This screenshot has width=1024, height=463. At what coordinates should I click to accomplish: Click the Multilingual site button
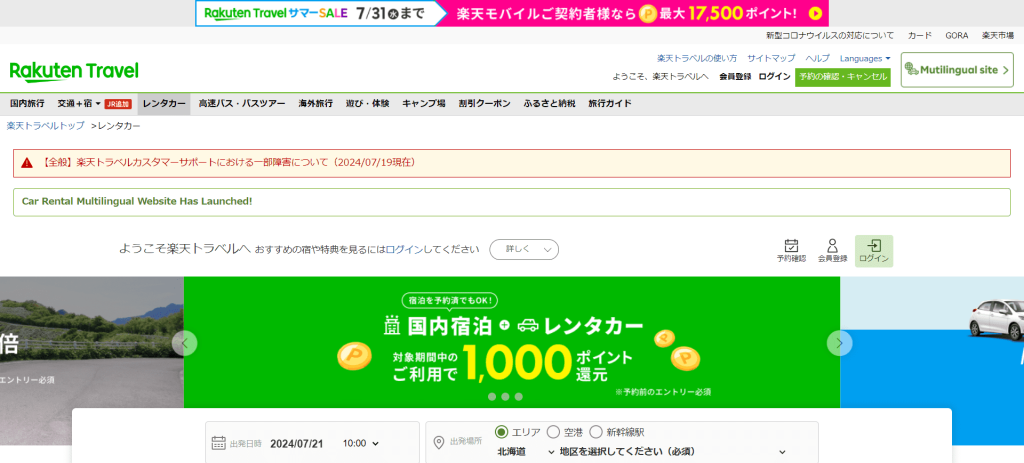click(x=957, y=70)
